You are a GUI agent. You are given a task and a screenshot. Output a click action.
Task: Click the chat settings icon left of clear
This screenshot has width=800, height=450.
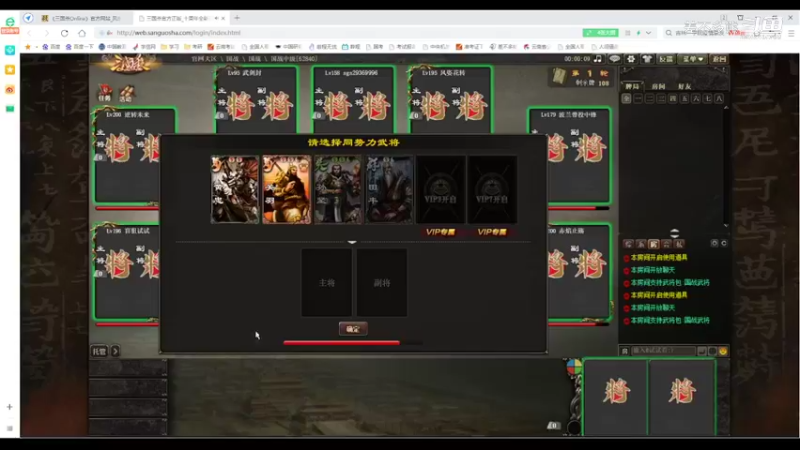[x=714, y=243]
